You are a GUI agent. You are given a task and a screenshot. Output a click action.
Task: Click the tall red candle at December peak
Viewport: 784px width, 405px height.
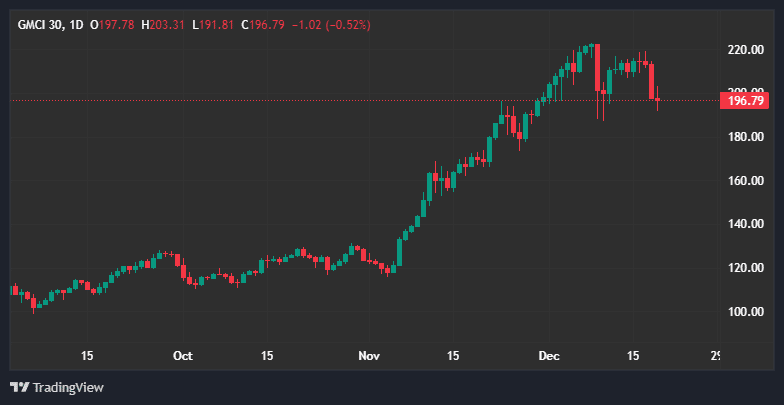597,67
